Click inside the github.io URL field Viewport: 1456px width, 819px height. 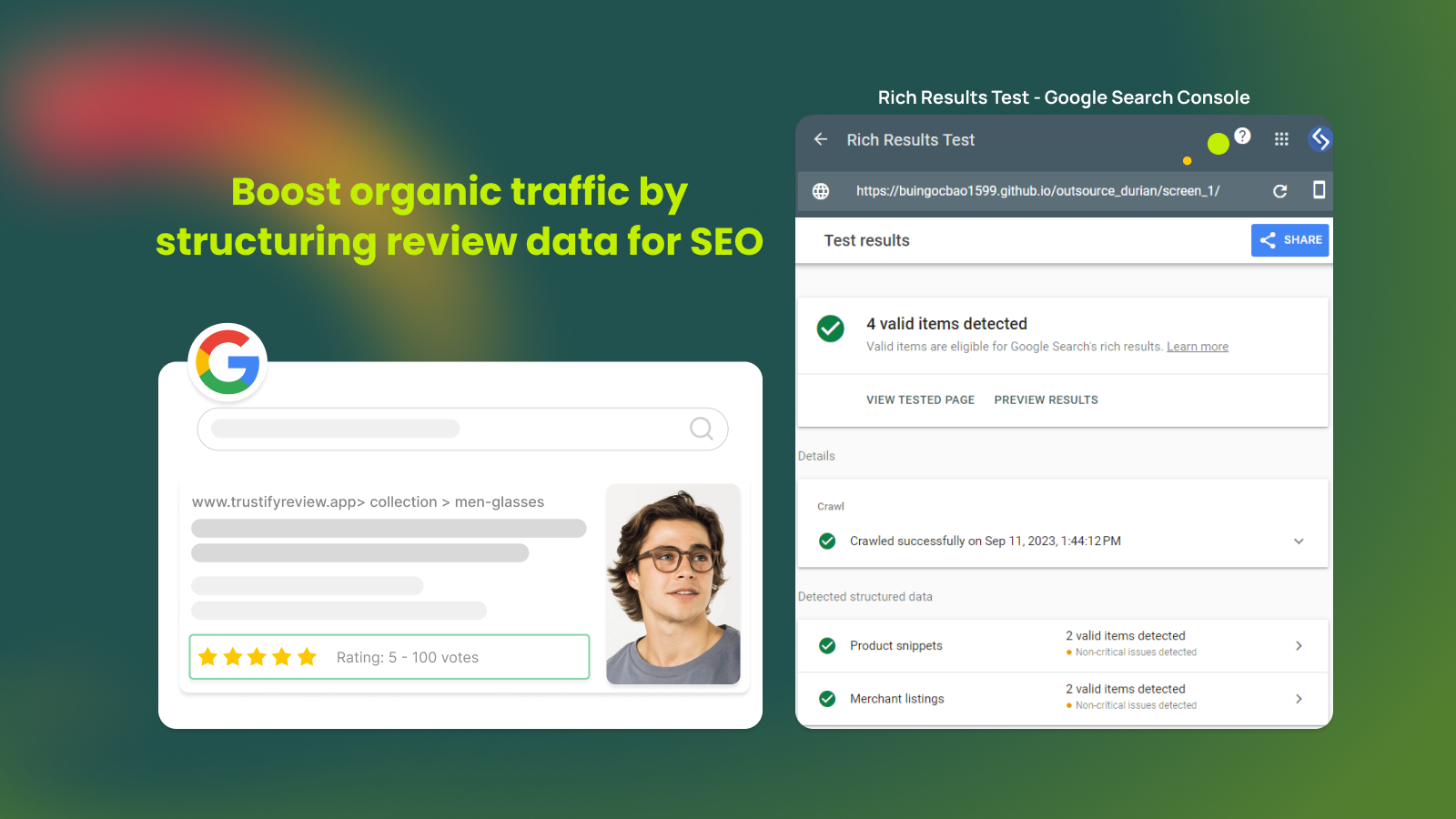point(1037,191)
